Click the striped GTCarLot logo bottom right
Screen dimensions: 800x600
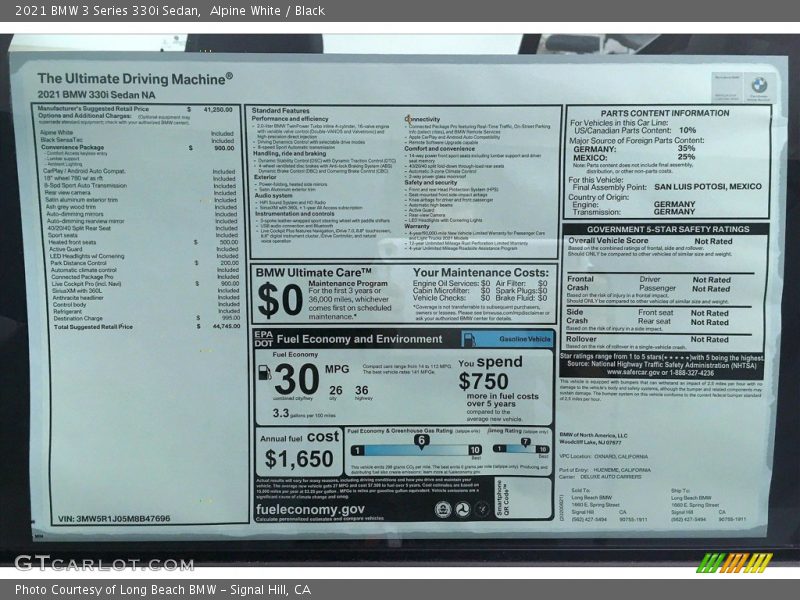tap(734, 562)
